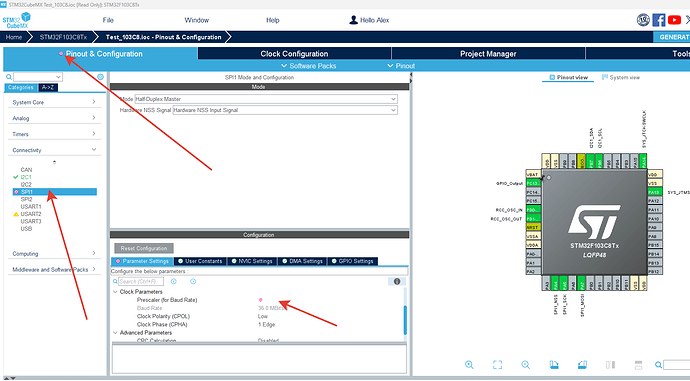This screenshot has width=690, height=381.
Task: Open the SPI Mode dropdown
Action: click(266, 99)
